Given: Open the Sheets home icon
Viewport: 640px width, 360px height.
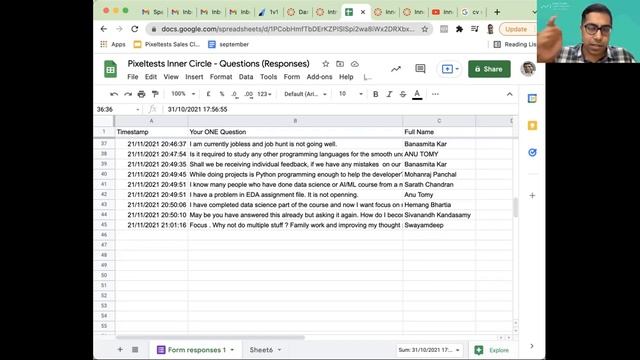Looking at the screenshot, I should tap(110, 69).
